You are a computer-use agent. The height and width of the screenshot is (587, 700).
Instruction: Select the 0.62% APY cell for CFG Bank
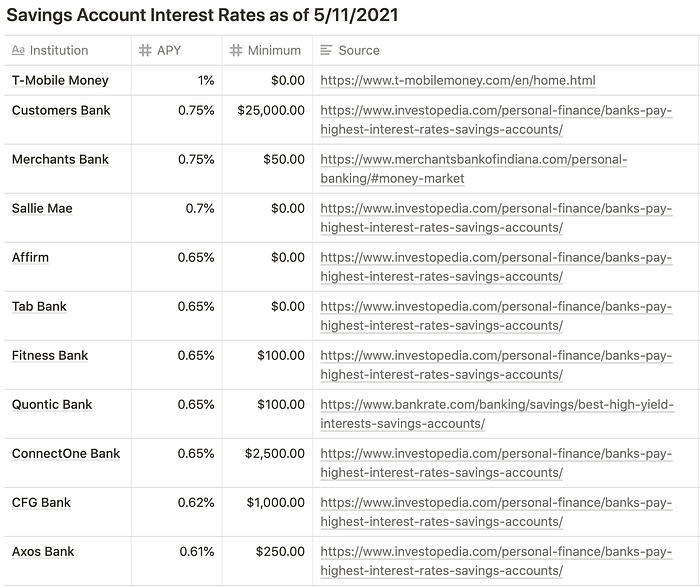click(x=197, y=503)
